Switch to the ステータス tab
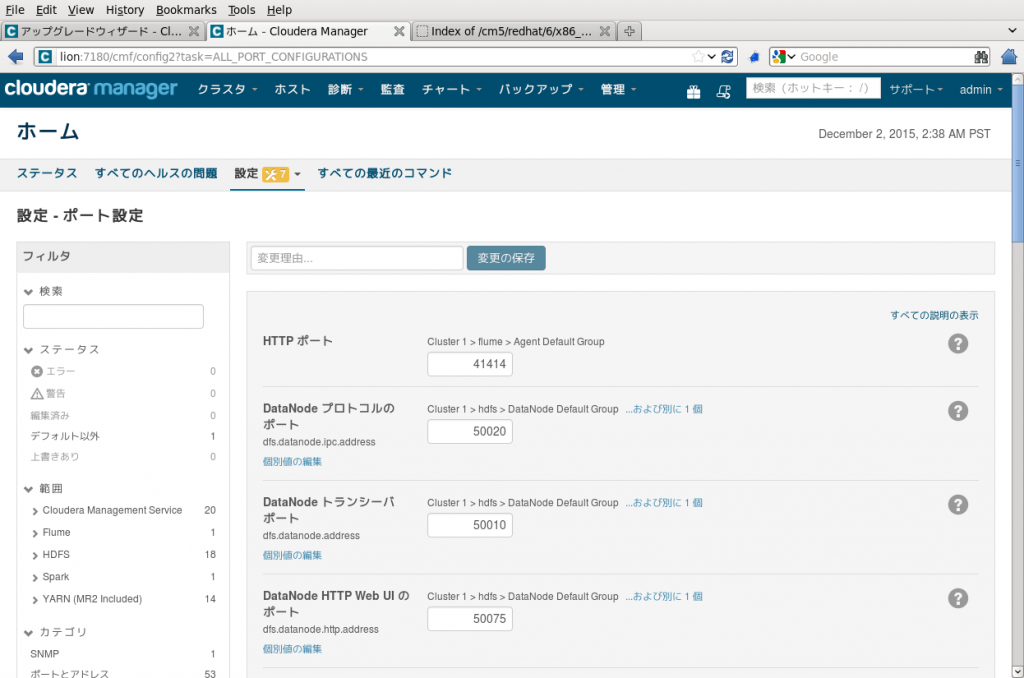Screen dimensions: 1024x678 (x=47, y=173)
